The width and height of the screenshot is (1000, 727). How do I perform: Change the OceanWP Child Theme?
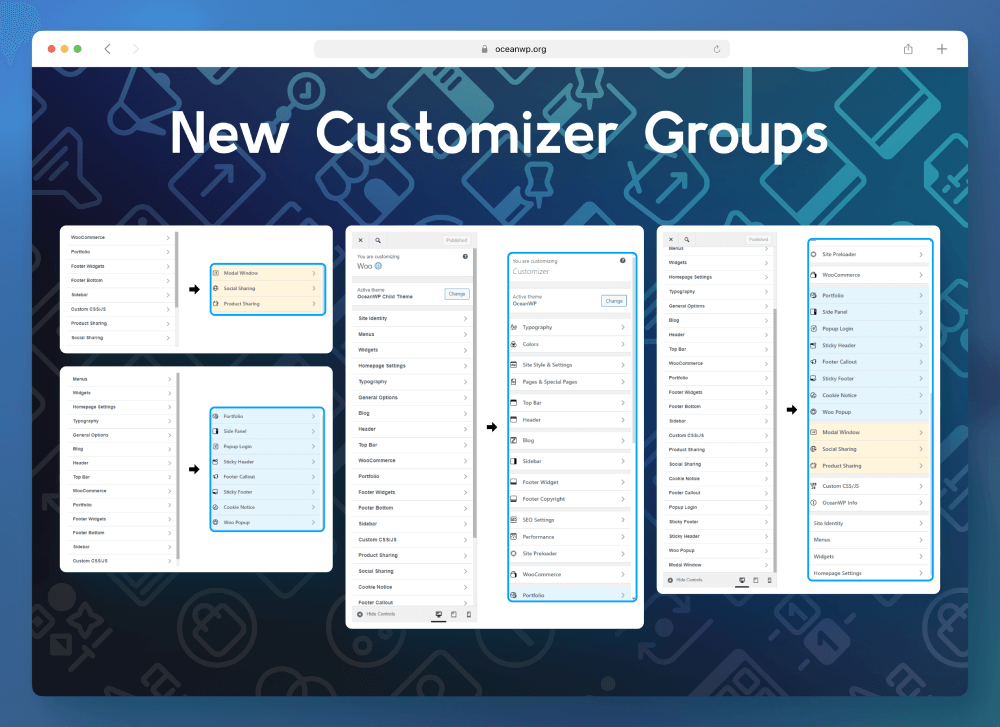click(x=457, y=294)
